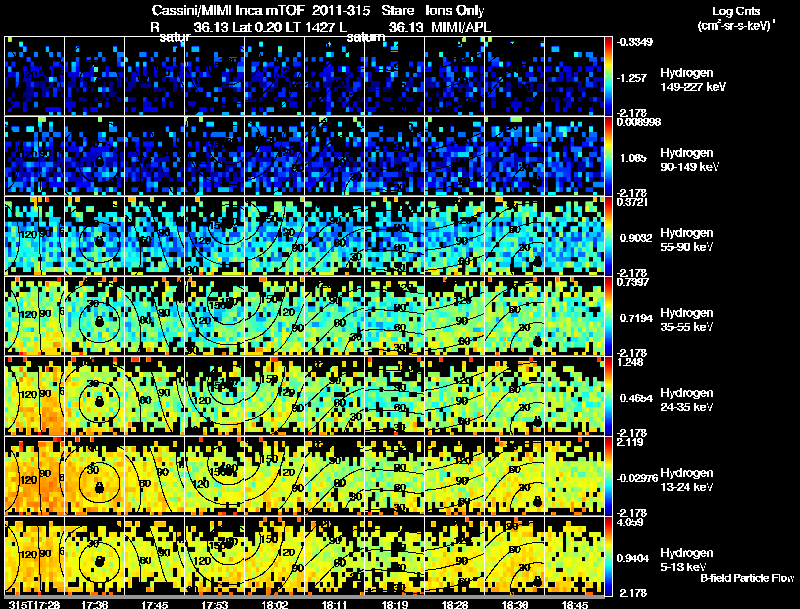Click the '2011-315' date in the title
The image size is (800, 609).
pyautogui.click(x=340, y=10)
